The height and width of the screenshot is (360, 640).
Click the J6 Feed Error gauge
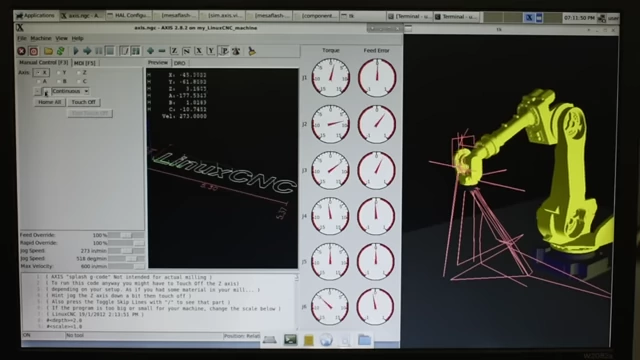(376, 307)
